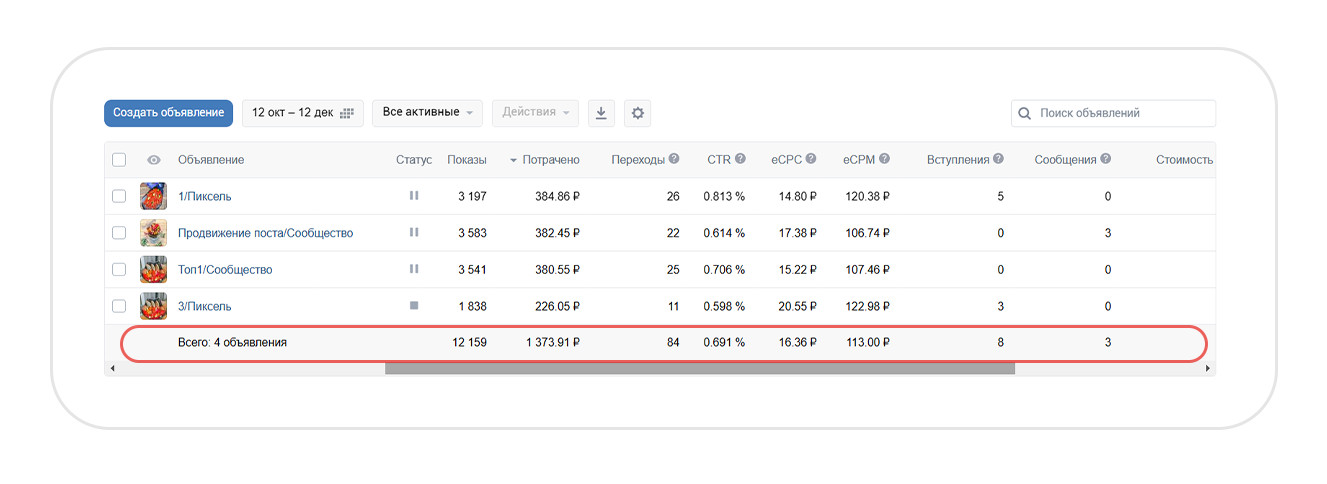1327x484 pixels.
Task: Click help icon next to Вступления
Action: (998, 159)
